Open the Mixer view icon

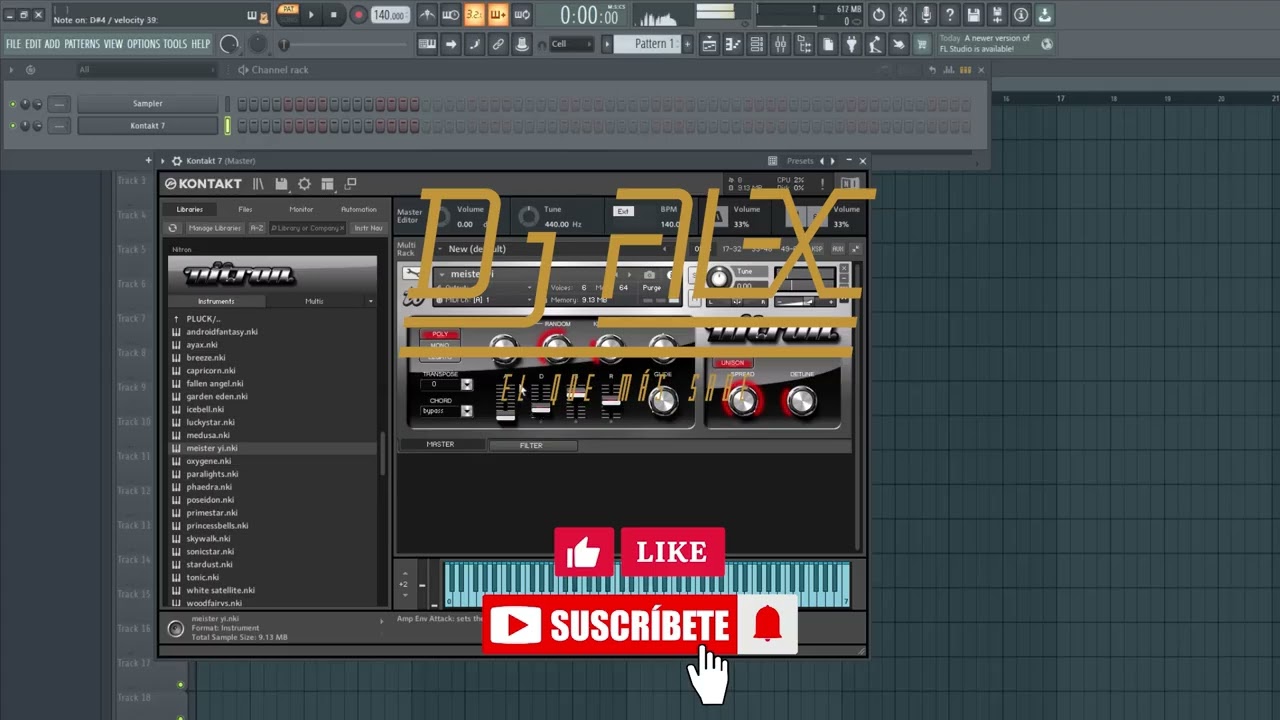(x=781, y=44)
